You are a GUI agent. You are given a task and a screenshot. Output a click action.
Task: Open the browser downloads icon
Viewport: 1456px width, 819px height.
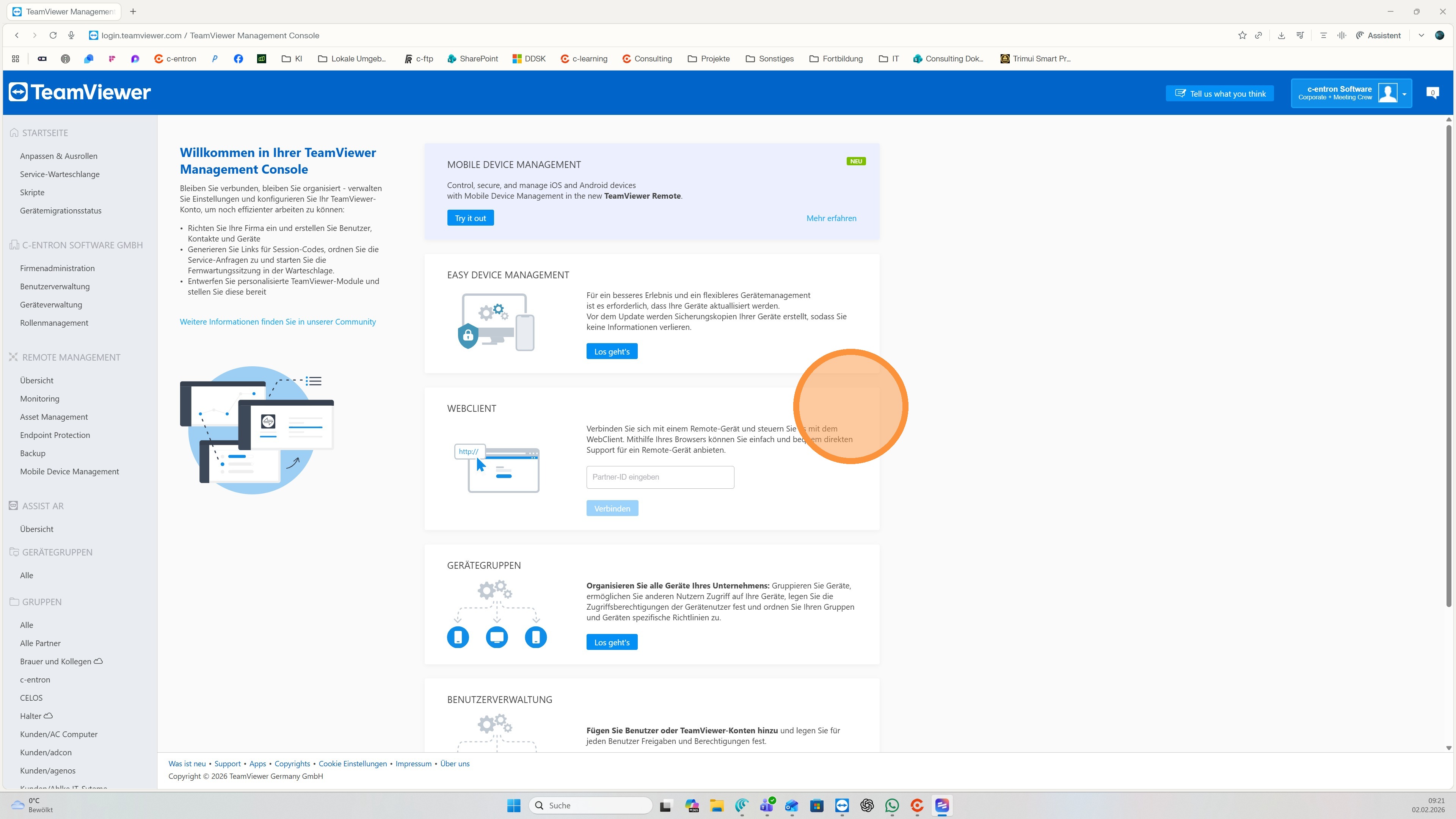[x=1281, y=35]
